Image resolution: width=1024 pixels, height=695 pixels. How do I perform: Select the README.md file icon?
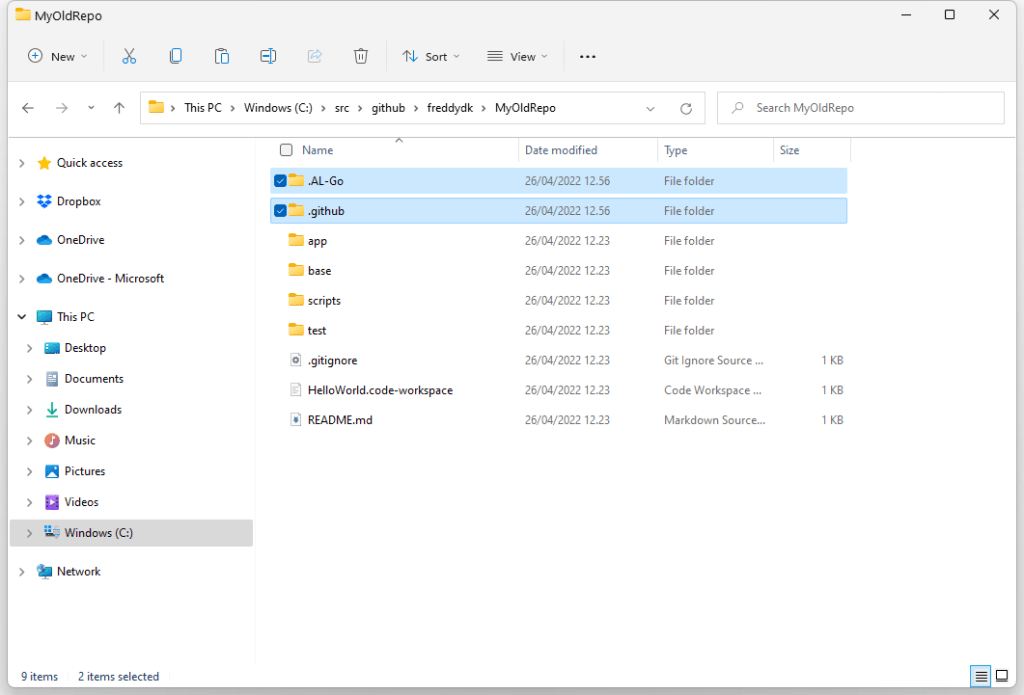point(296,420)
